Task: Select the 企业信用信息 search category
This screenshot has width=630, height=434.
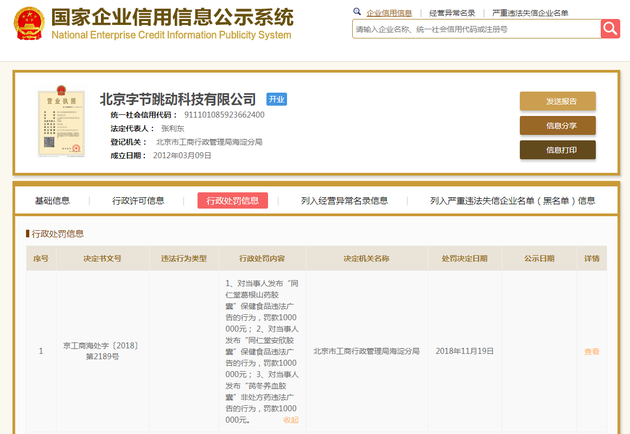Action: click(389, 13)
